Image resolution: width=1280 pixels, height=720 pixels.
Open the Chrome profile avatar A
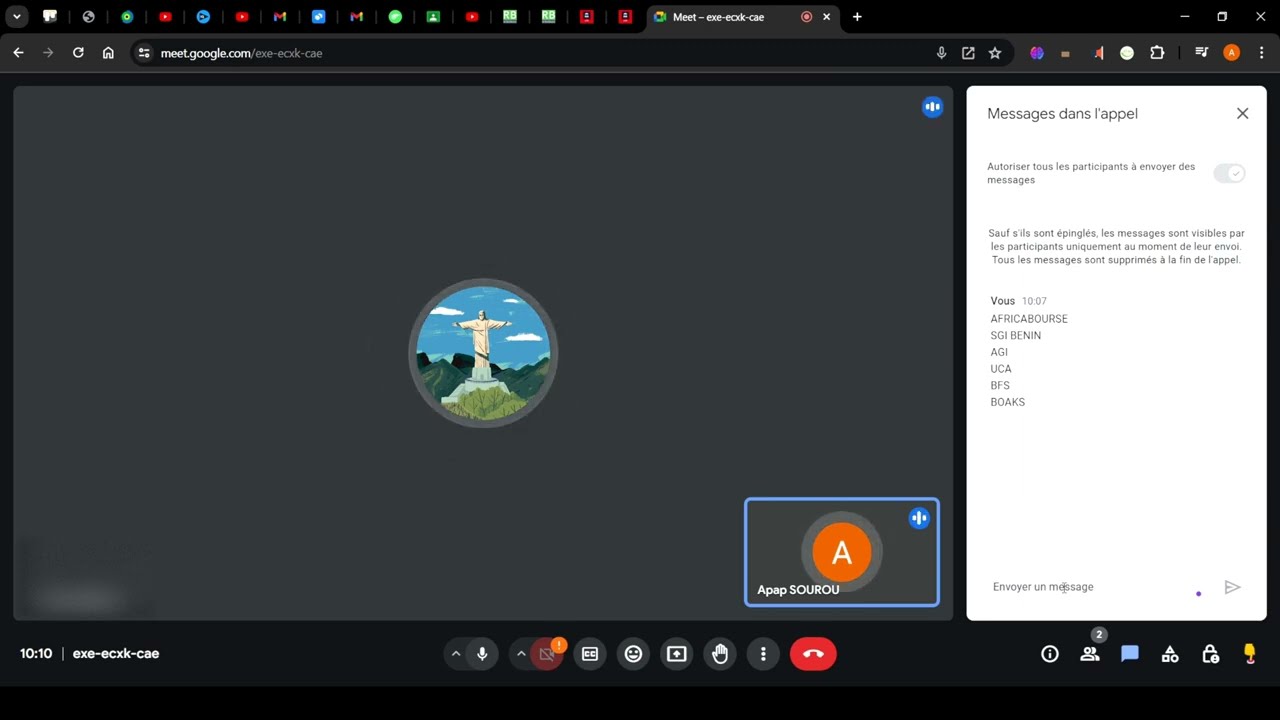click(x=1231, y=53)
